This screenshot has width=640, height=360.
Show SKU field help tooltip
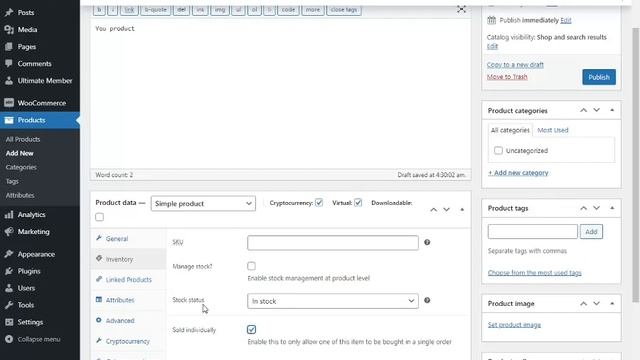[427, 242]
